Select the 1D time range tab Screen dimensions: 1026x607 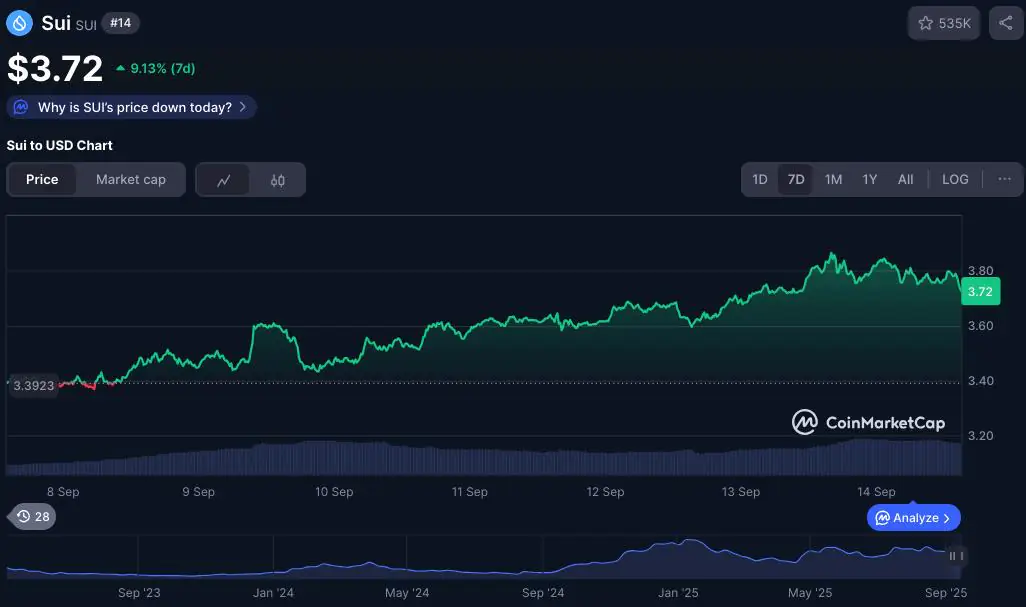760,179
